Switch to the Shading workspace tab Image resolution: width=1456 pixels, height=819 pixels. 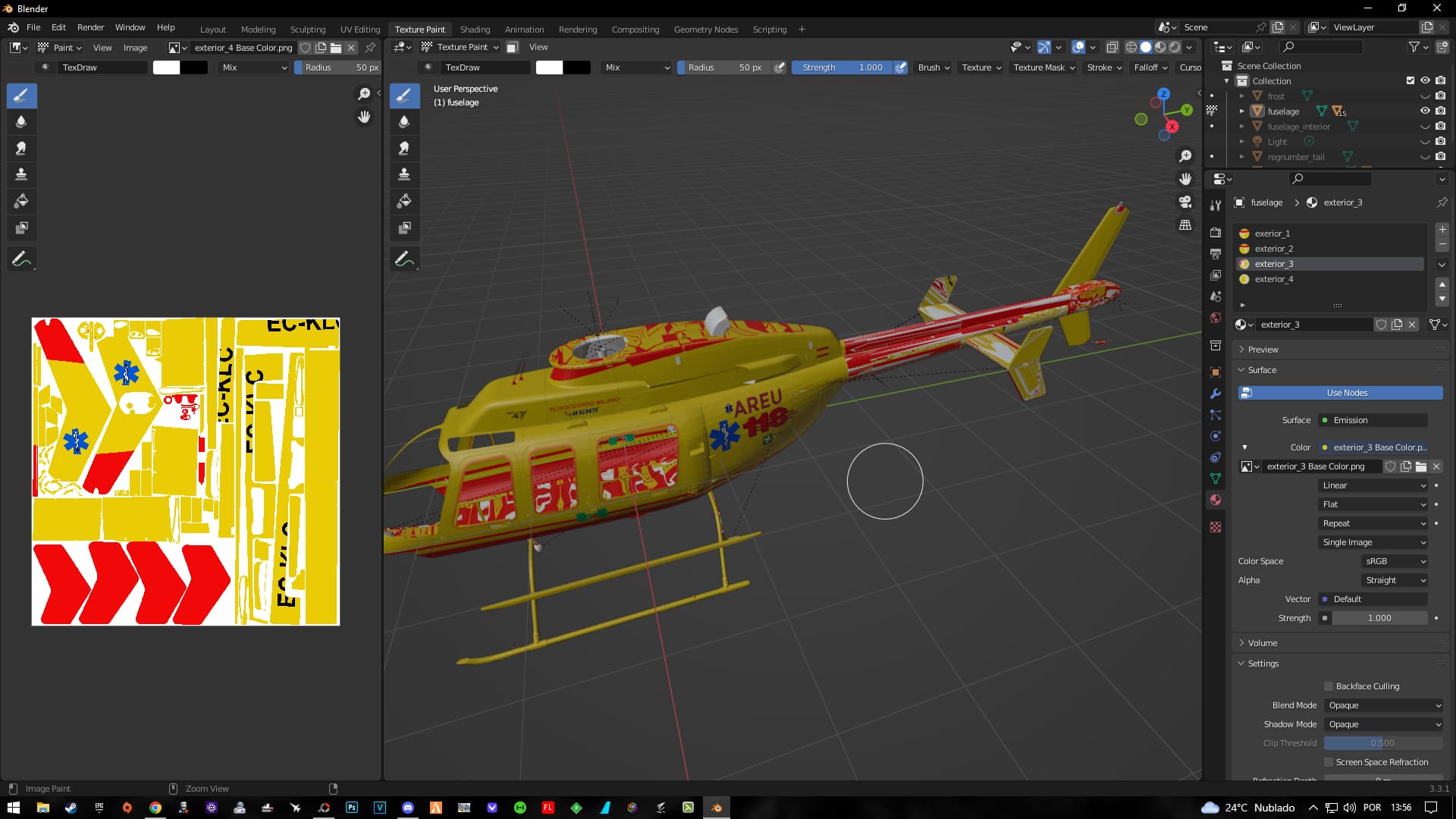pos(475,30)
